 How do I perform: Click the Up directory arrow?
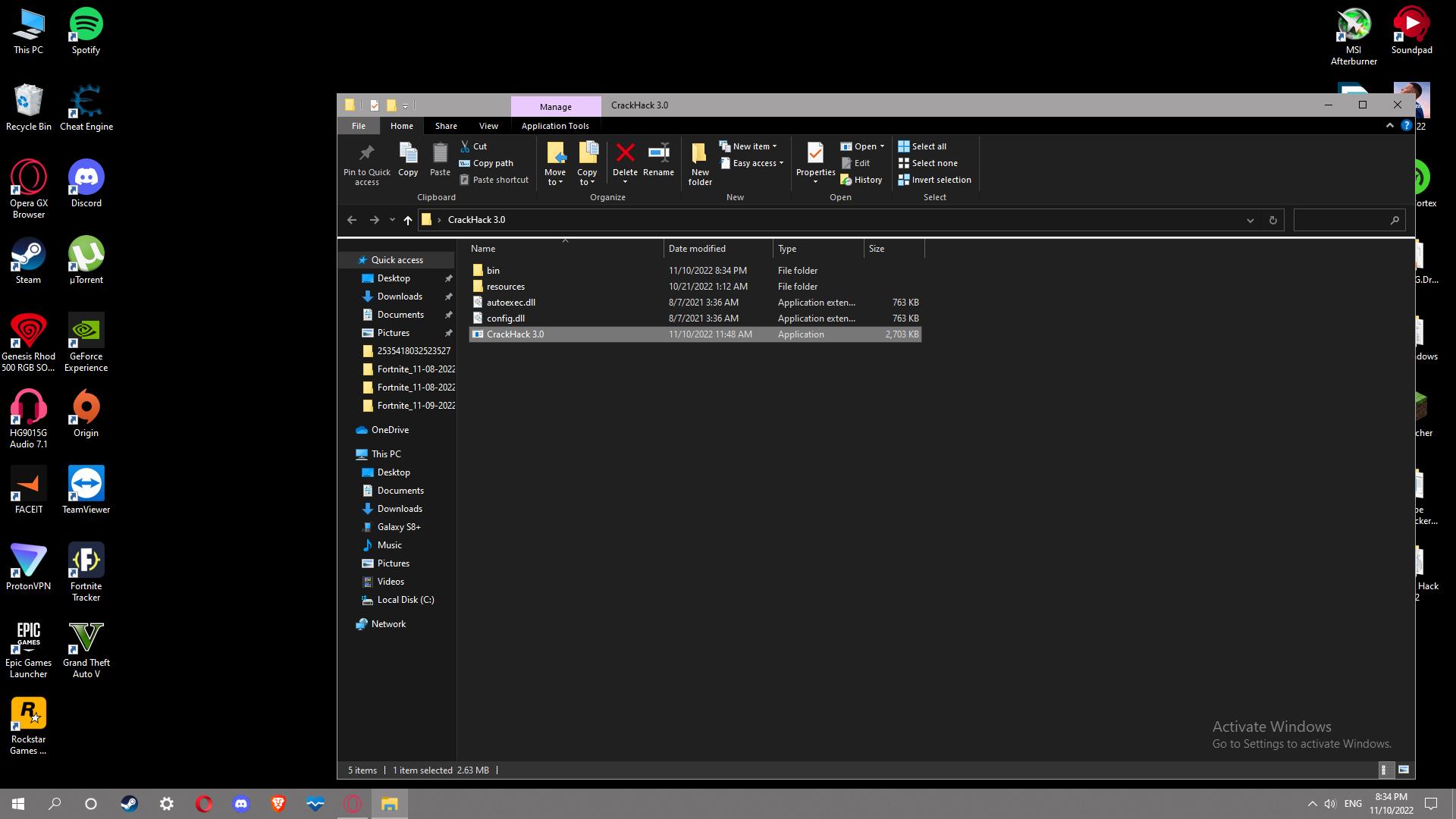(x=408, y=220)
